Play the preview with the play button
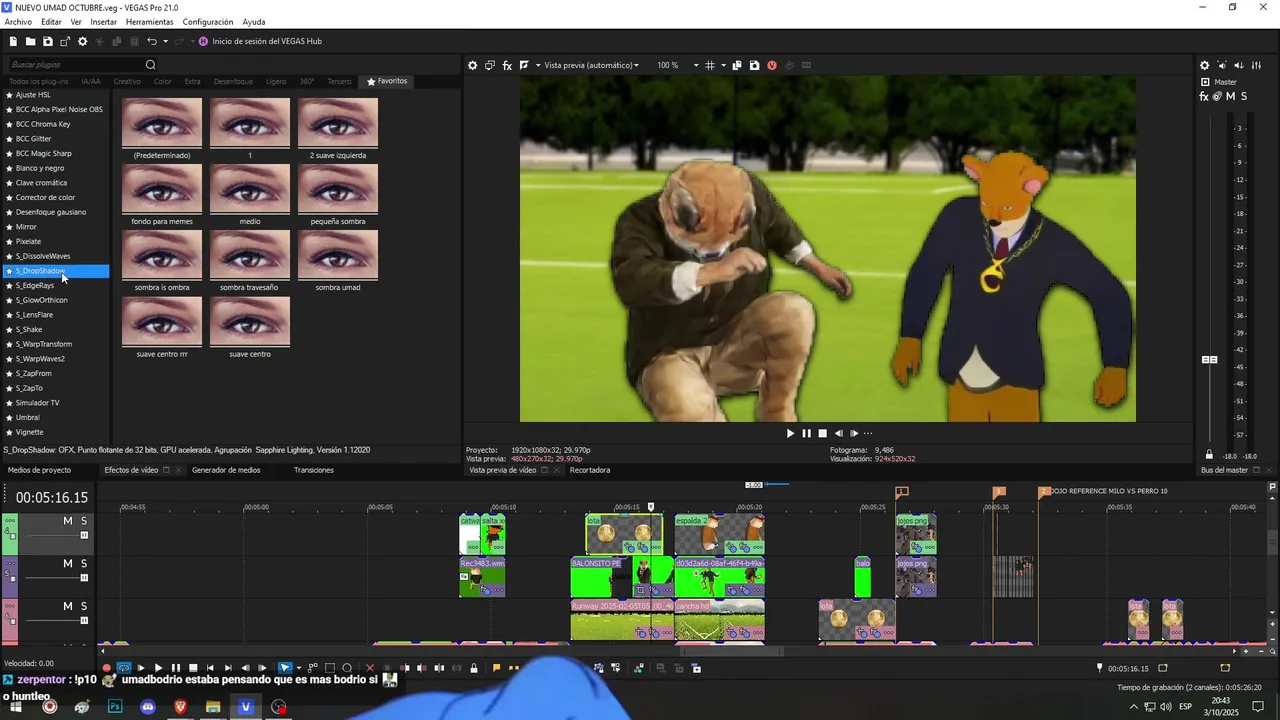 click(790, 433)
